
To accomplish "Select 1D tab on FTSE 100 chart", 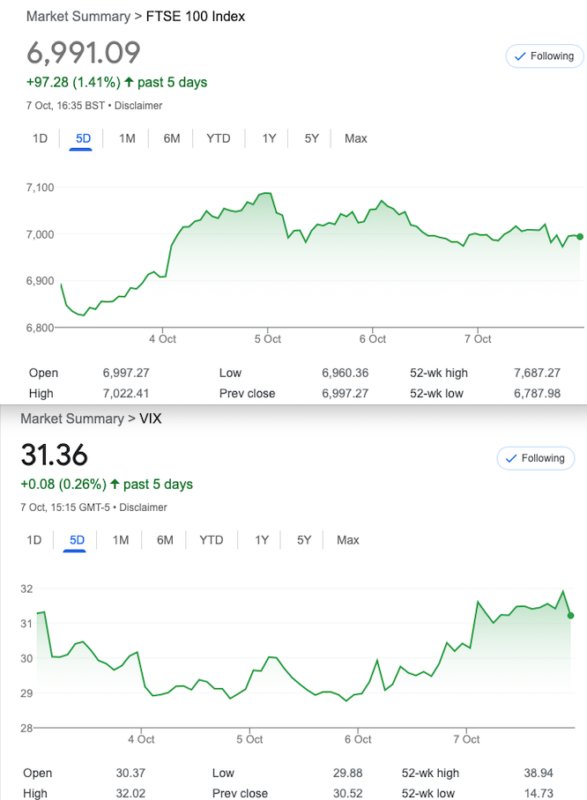I will [40, 139].
